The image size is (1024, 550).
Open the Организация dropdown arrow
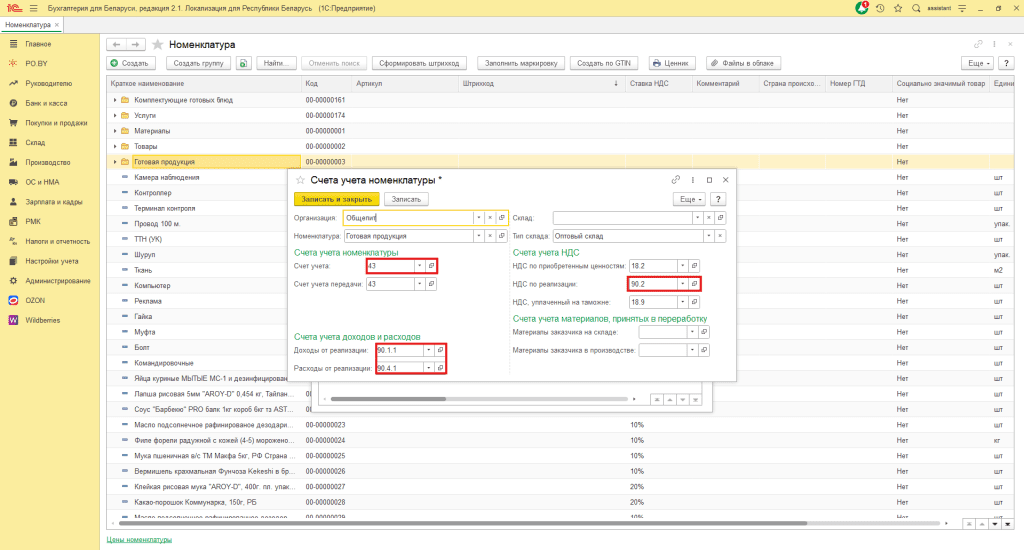(x=478, y=218)
